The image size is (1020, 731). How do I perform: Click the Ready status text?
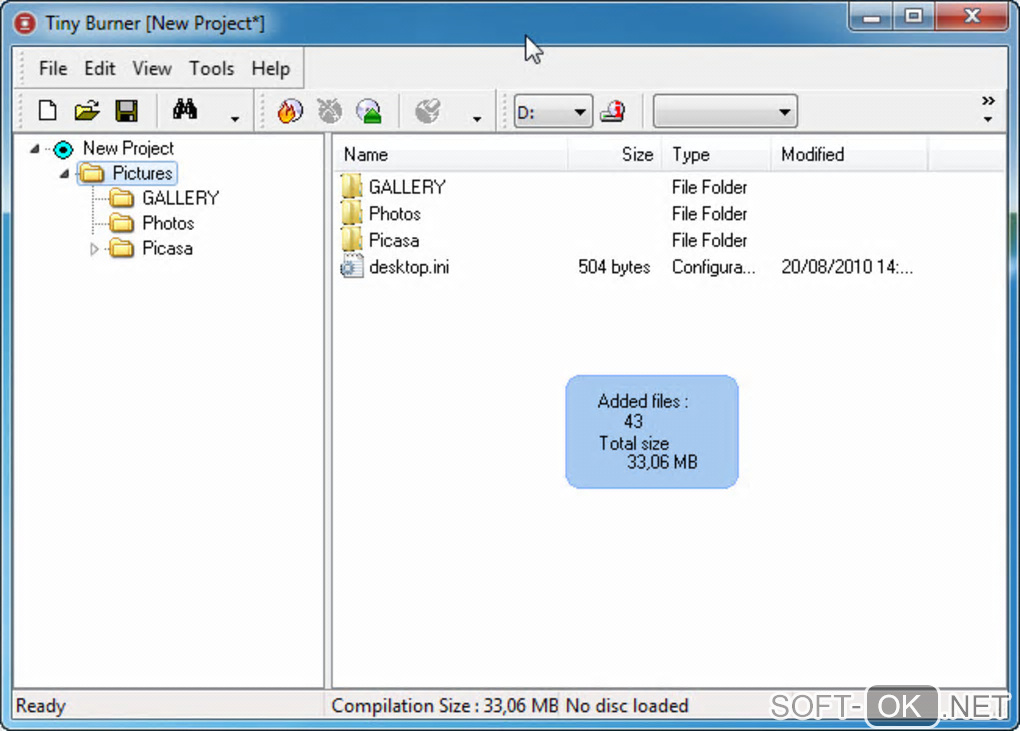tap(40, 706)
